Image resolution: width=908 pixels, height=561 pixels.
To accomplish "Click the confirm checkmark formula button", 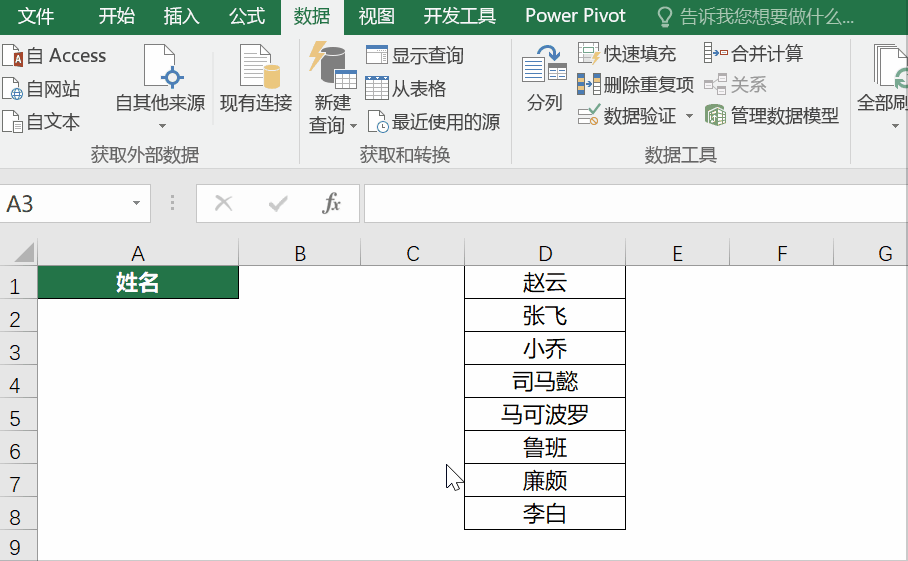I will 278,203.
